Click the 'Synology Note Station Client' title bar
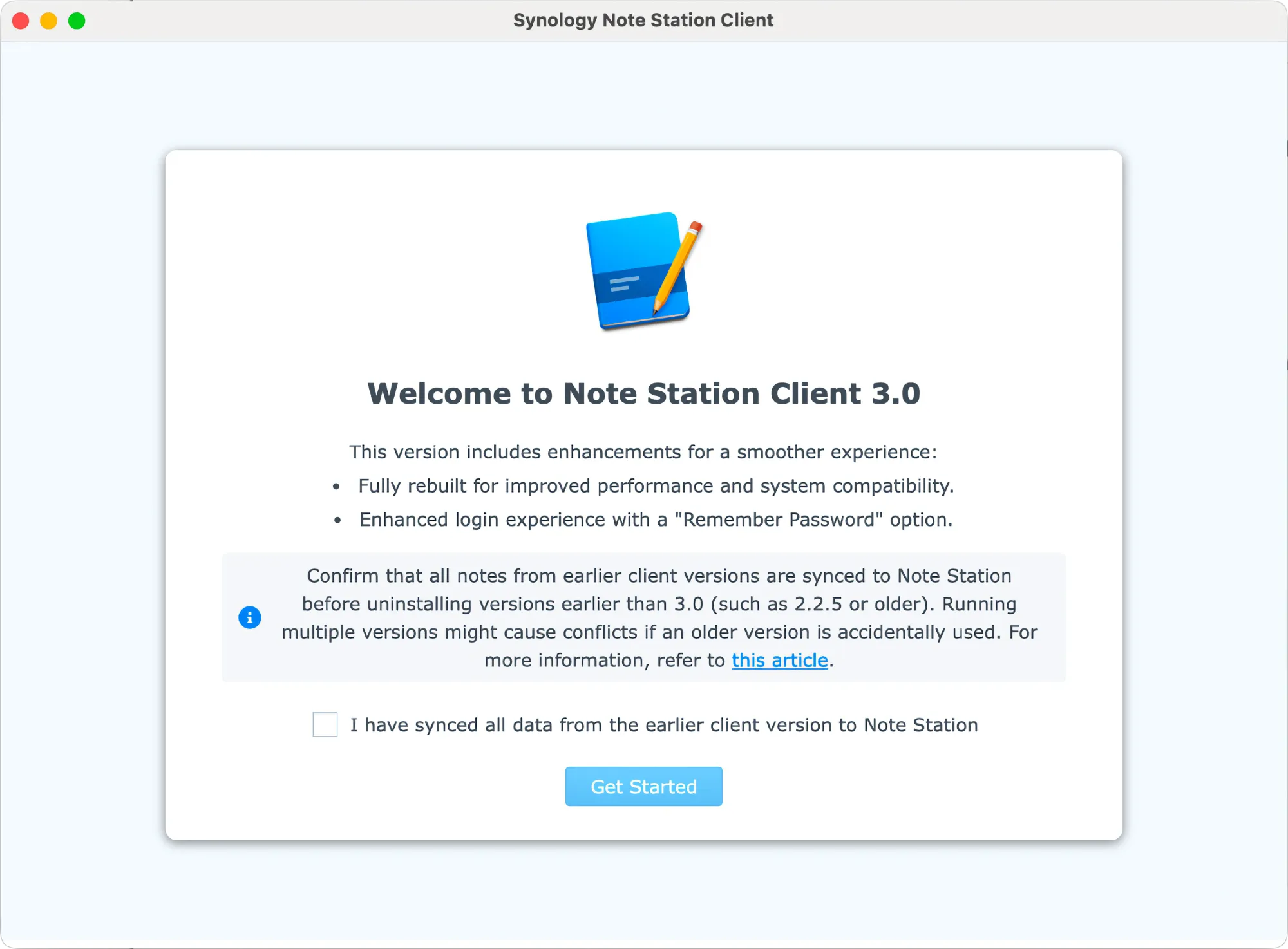Viewport: 1288px width, 949px height. point(643,21)
